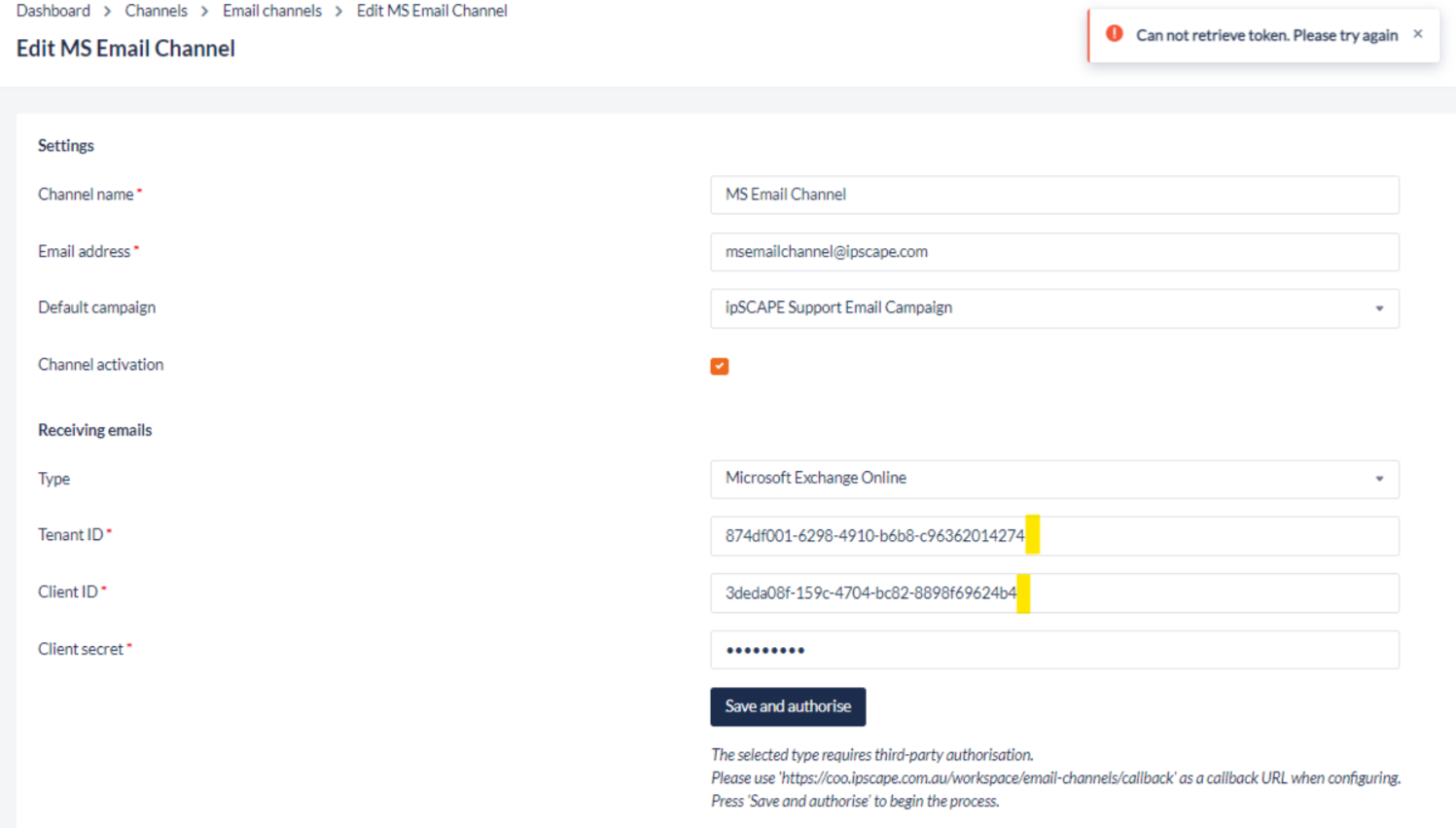Viewport: 1456px width, 828px height.
Task: Expand the Default campaign dropdown arrow
Action: click(1378, 308)
